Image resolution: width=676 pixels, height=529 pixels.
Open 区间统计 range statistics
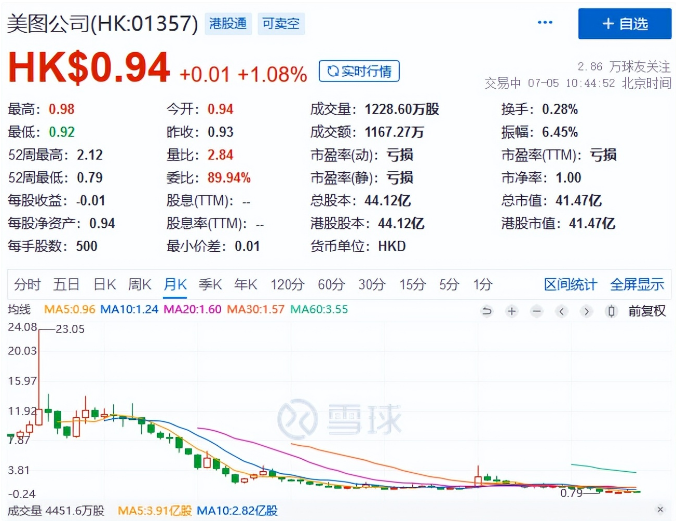570,285
